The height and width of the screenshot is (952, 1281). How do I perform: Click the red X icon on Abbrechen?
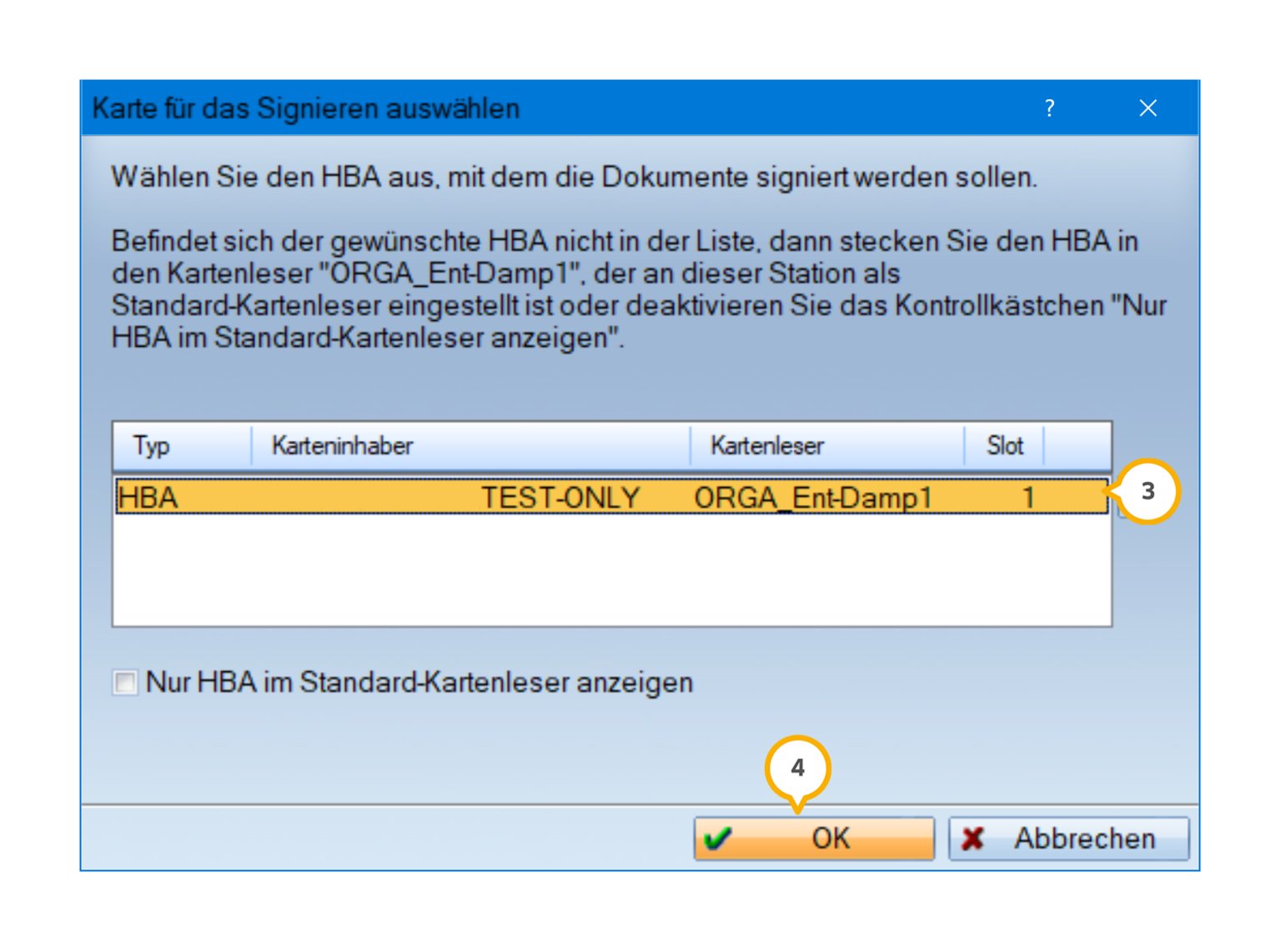[972, 839]
